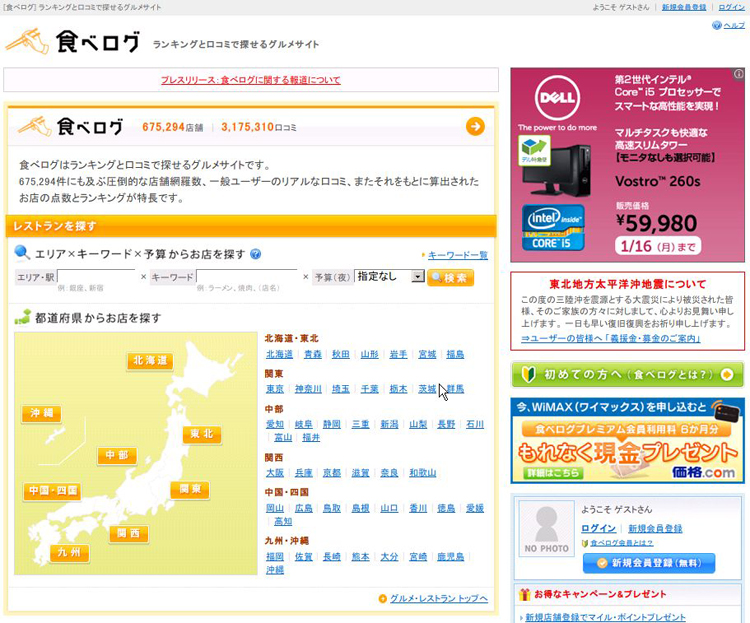Click the orange arrow circle icon
The height and width of the screenshot is (623, 750).
[x=475, y=126]
